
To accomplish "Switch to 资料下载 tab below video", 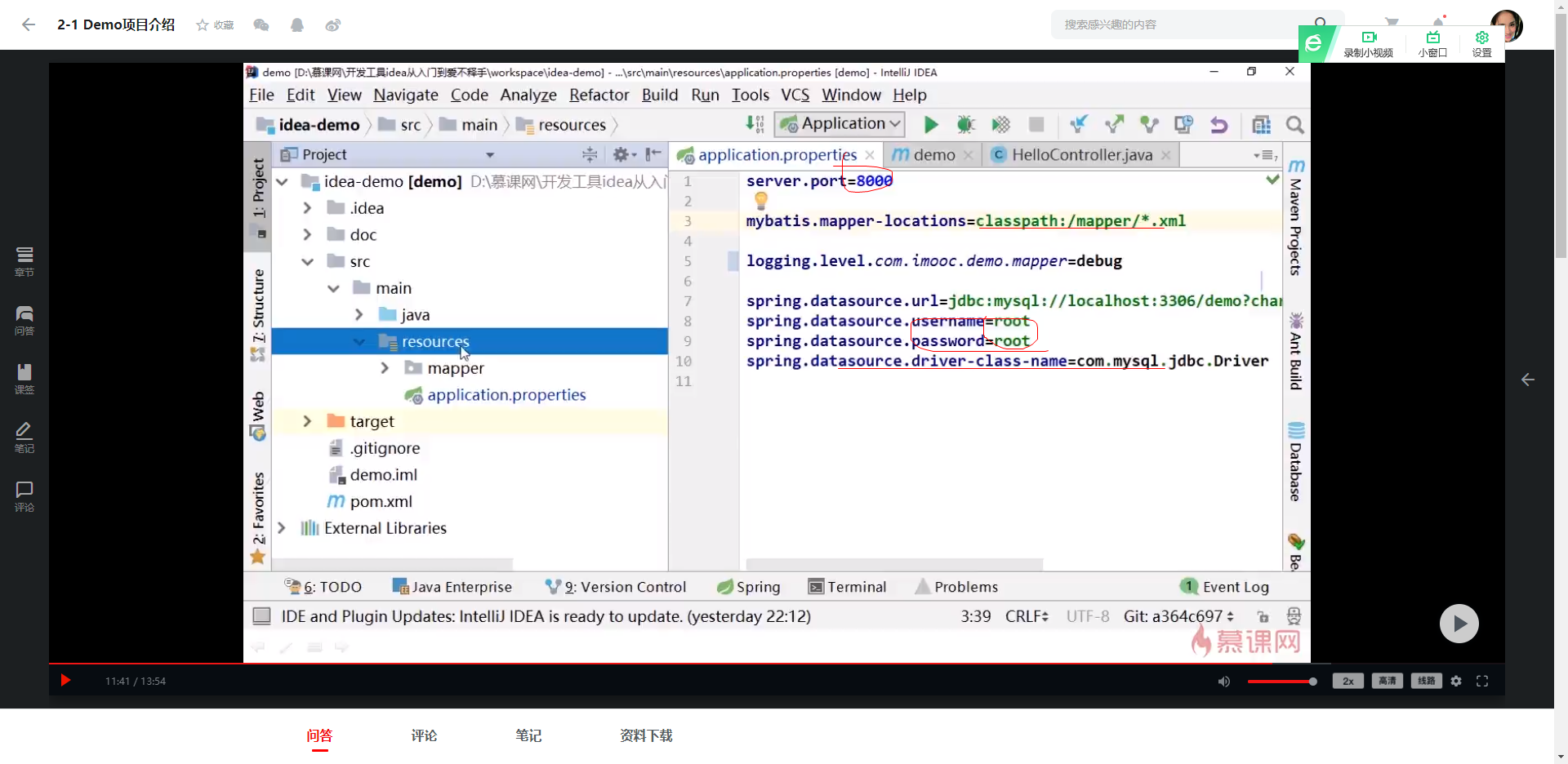I will [x=646, y=735].
